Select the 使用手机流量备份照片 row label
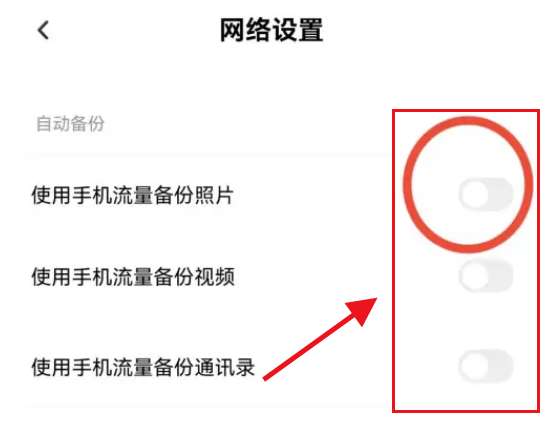The width and height of the screenshot is (548, 437). pyautogui.click(x=132, y=195)
